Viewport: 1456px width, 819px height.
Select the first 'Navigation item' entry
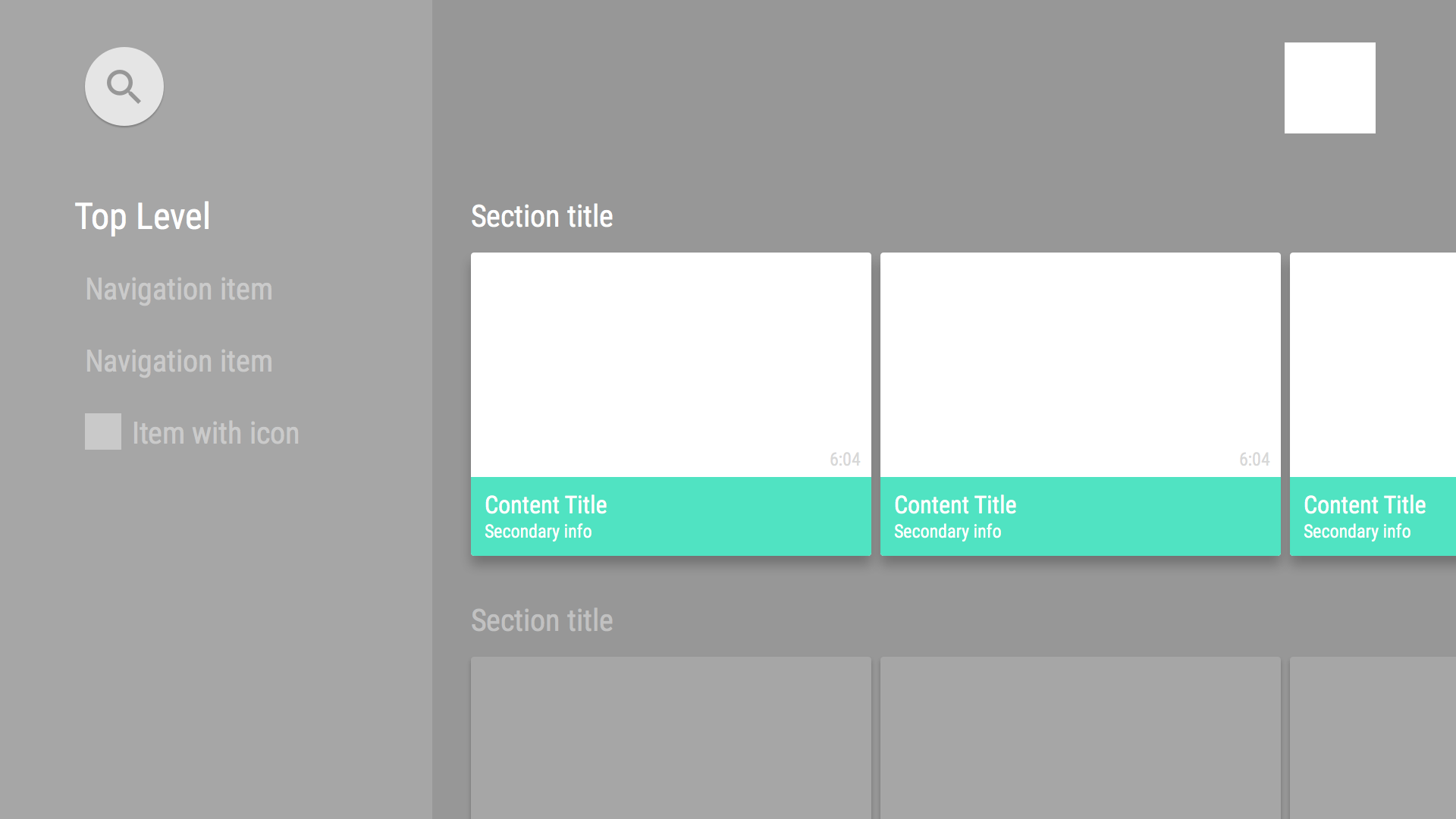[179, 288]
